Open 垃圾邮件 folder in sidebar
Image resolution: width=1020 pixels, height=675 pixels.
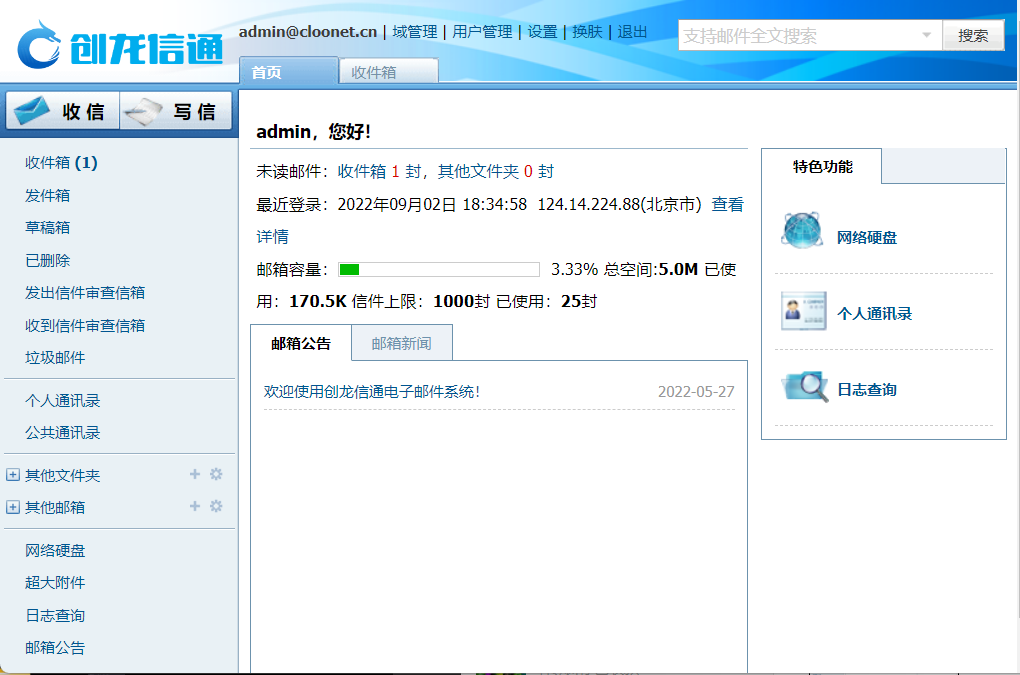click(55, 357)
